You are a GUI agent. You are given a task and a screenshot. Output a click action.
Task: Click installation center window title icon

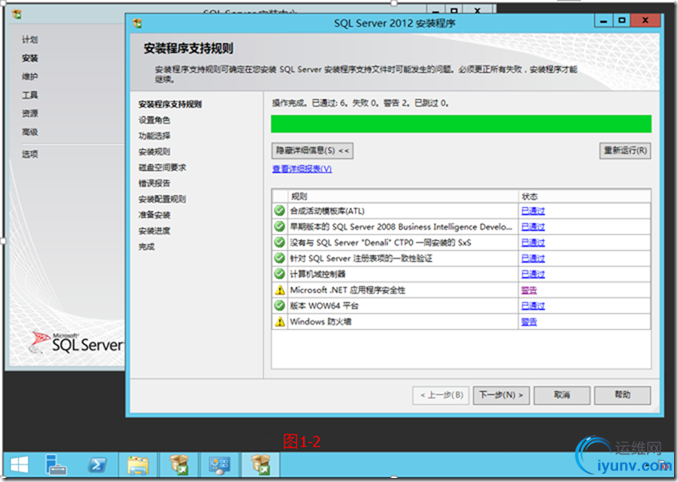[17, 14]
